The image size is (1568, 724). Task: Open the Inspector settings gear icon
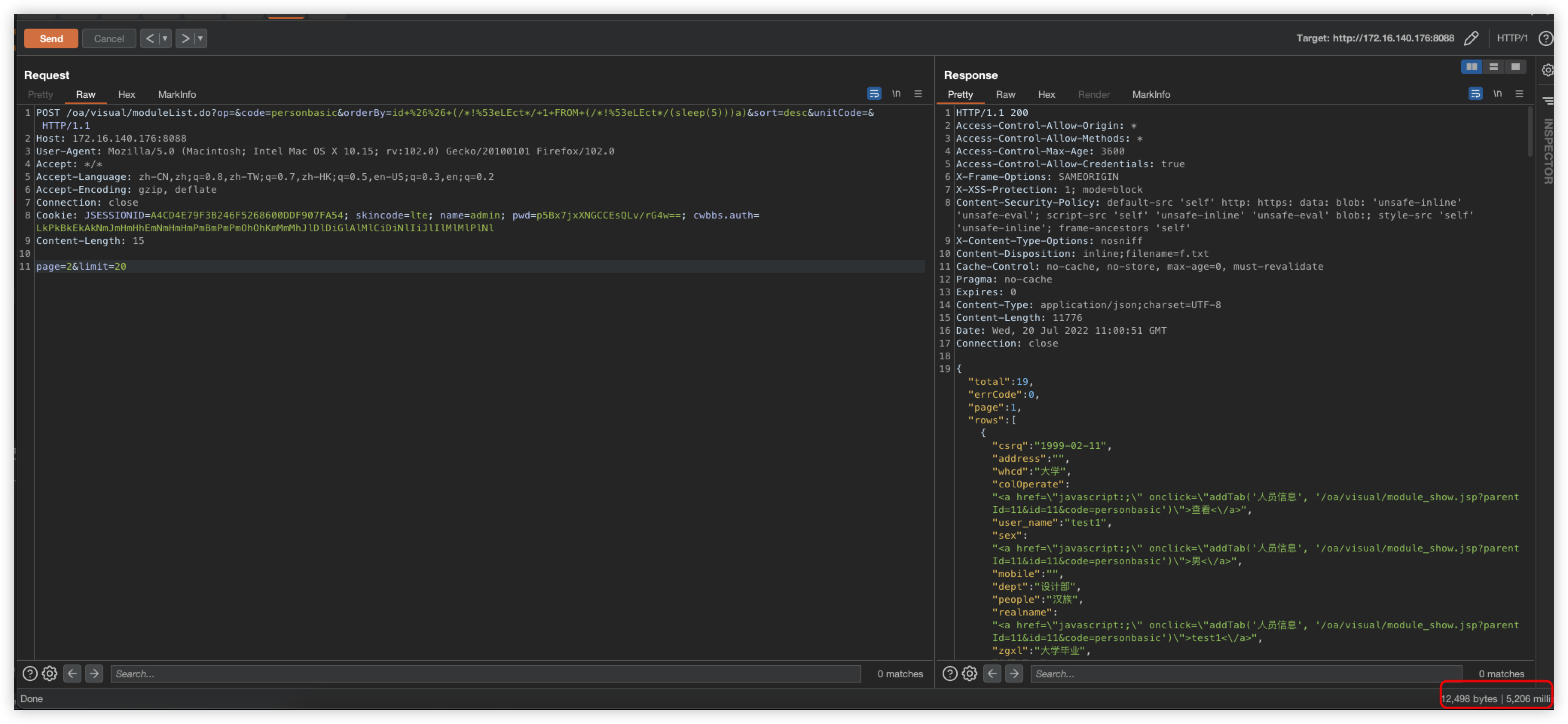(1548, 70)
